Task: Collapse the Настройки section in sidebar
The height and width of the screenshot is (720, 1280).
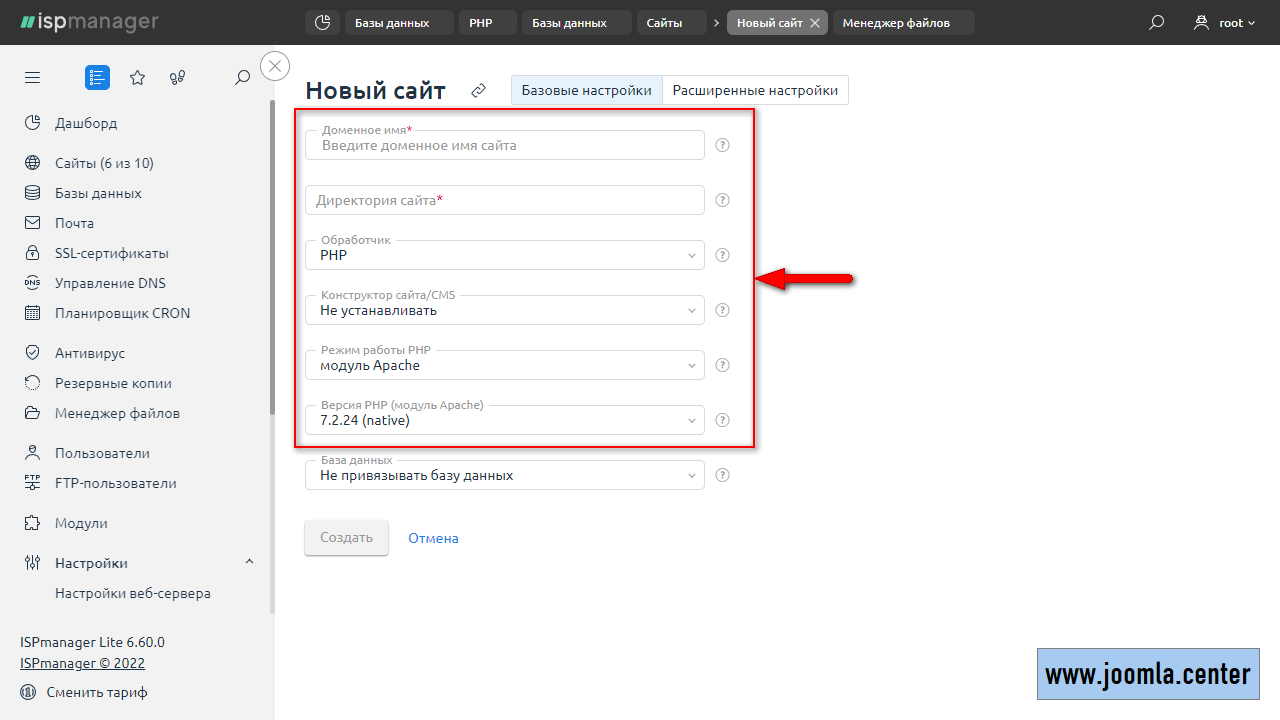Action: (249, 563)
